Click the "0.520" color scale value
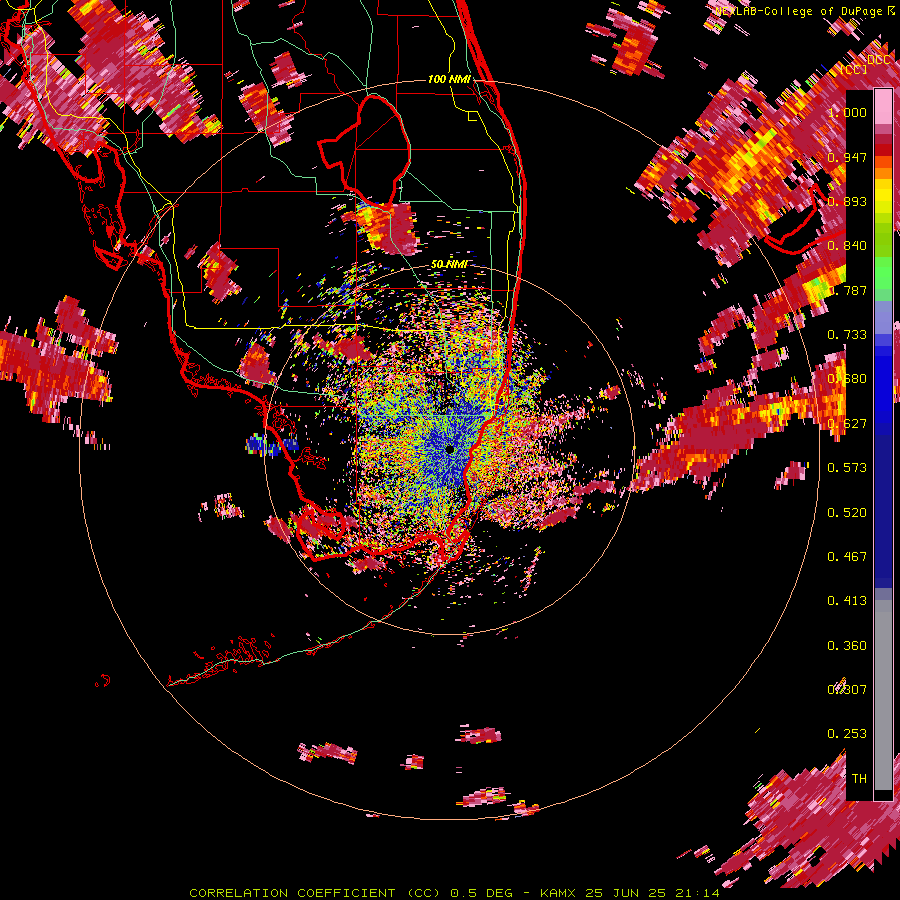Viewport: 900px width, 900px height. pyautogui.click(x=847, y=512)
